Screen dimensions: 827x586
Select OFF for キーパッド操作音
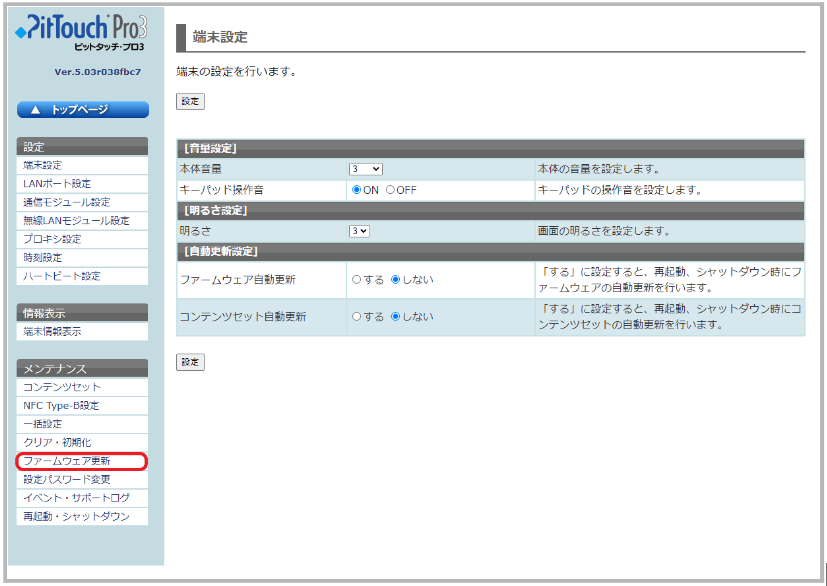click(390, 190)
